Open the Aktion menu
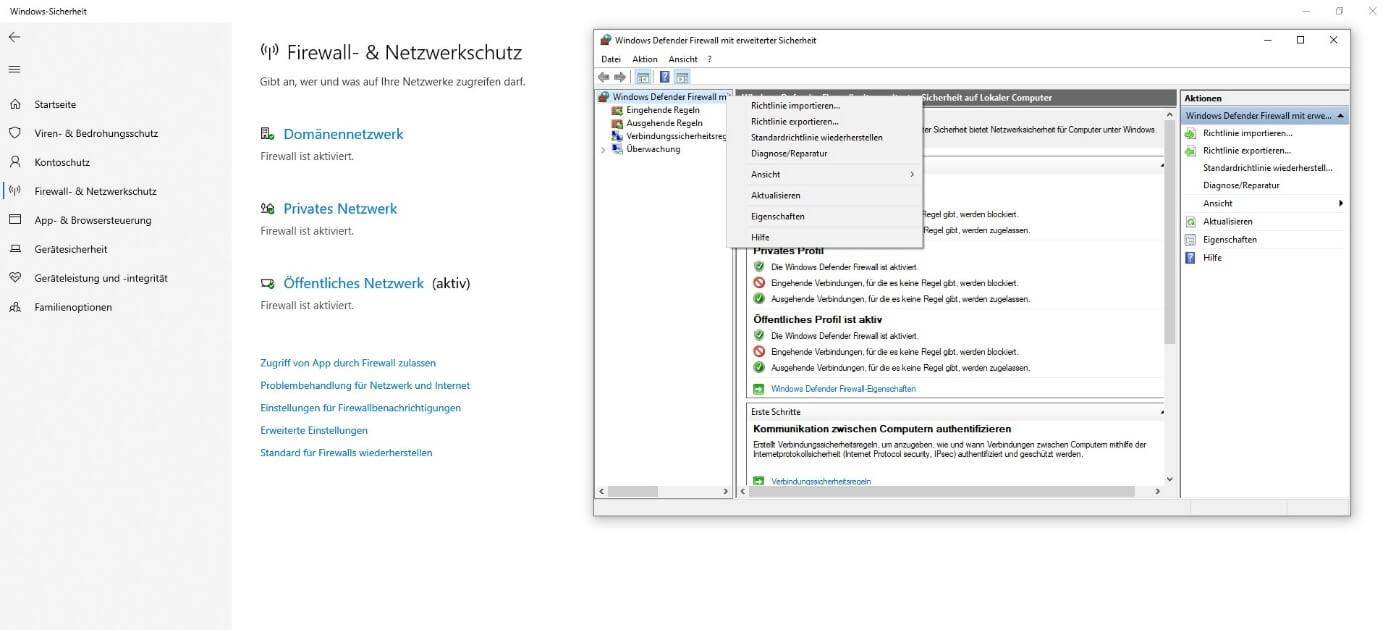 pos(645,59)
